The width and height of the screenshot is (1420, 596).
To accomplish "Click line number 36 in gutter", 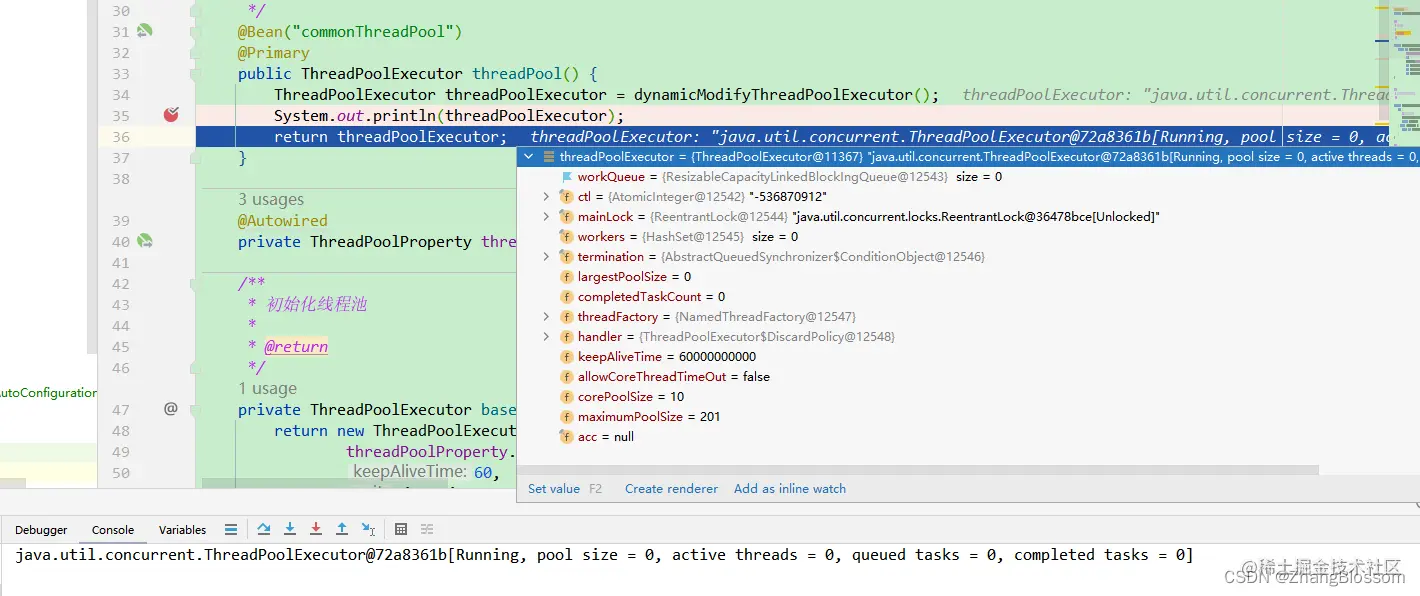I will pyautogui.click(x=121, y=137).
